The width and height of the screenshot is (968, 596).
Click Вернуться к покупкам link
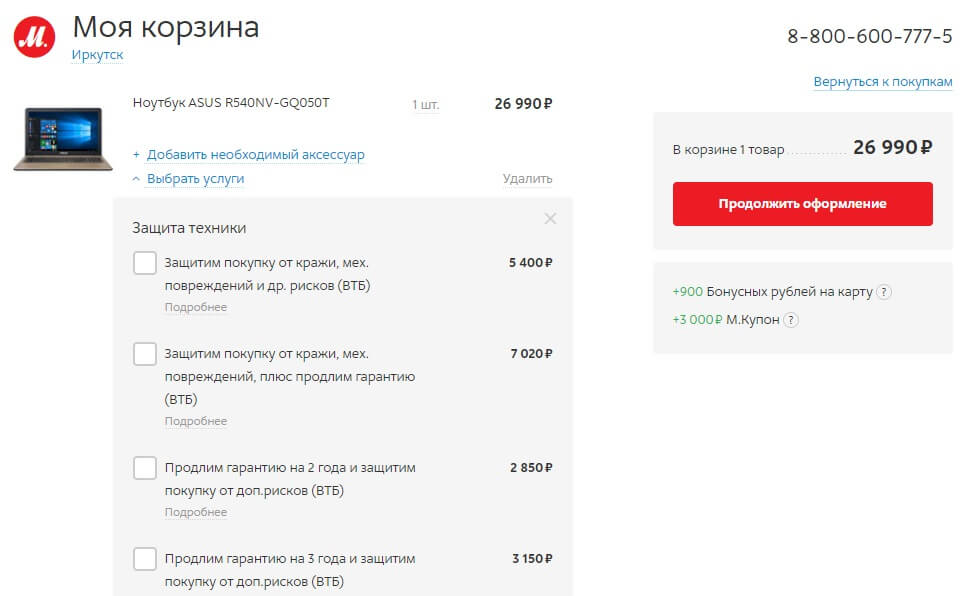(882, 82)
